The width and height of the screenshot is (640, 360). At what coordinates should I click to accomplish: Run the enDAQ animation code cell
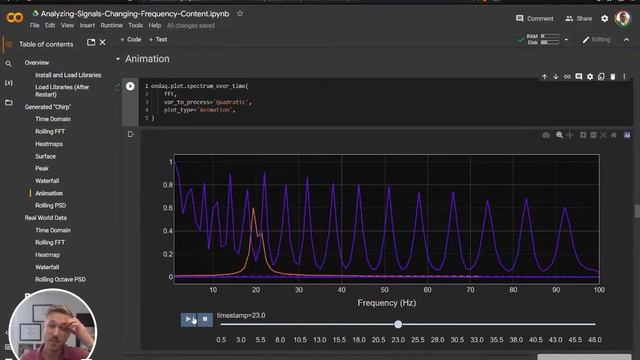(130, 86)
